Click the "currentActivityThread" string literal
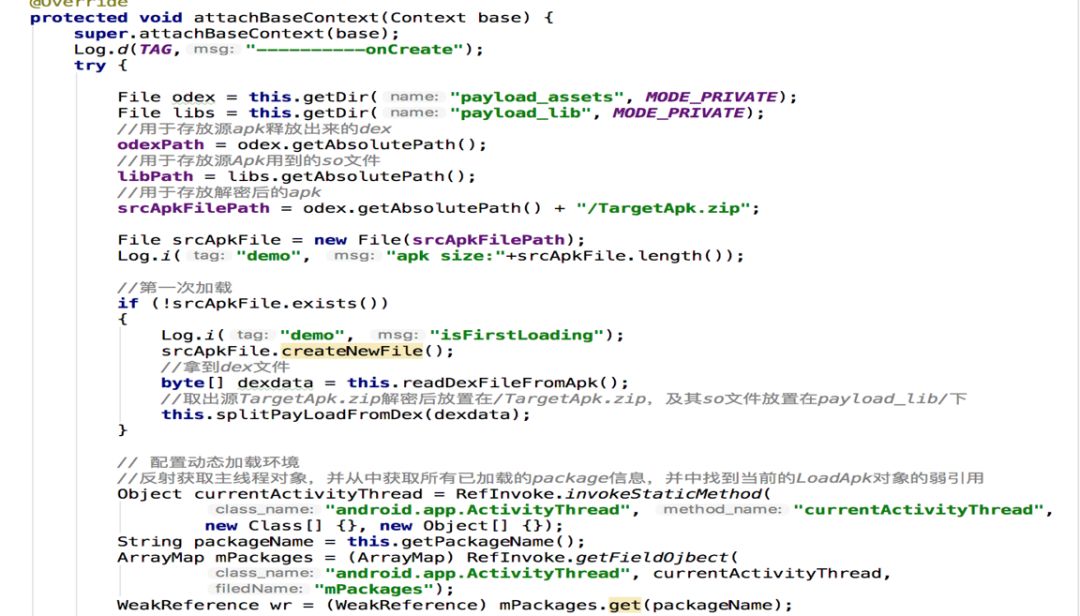Viewport: 1080px width, 616px height. click(919, 510)
